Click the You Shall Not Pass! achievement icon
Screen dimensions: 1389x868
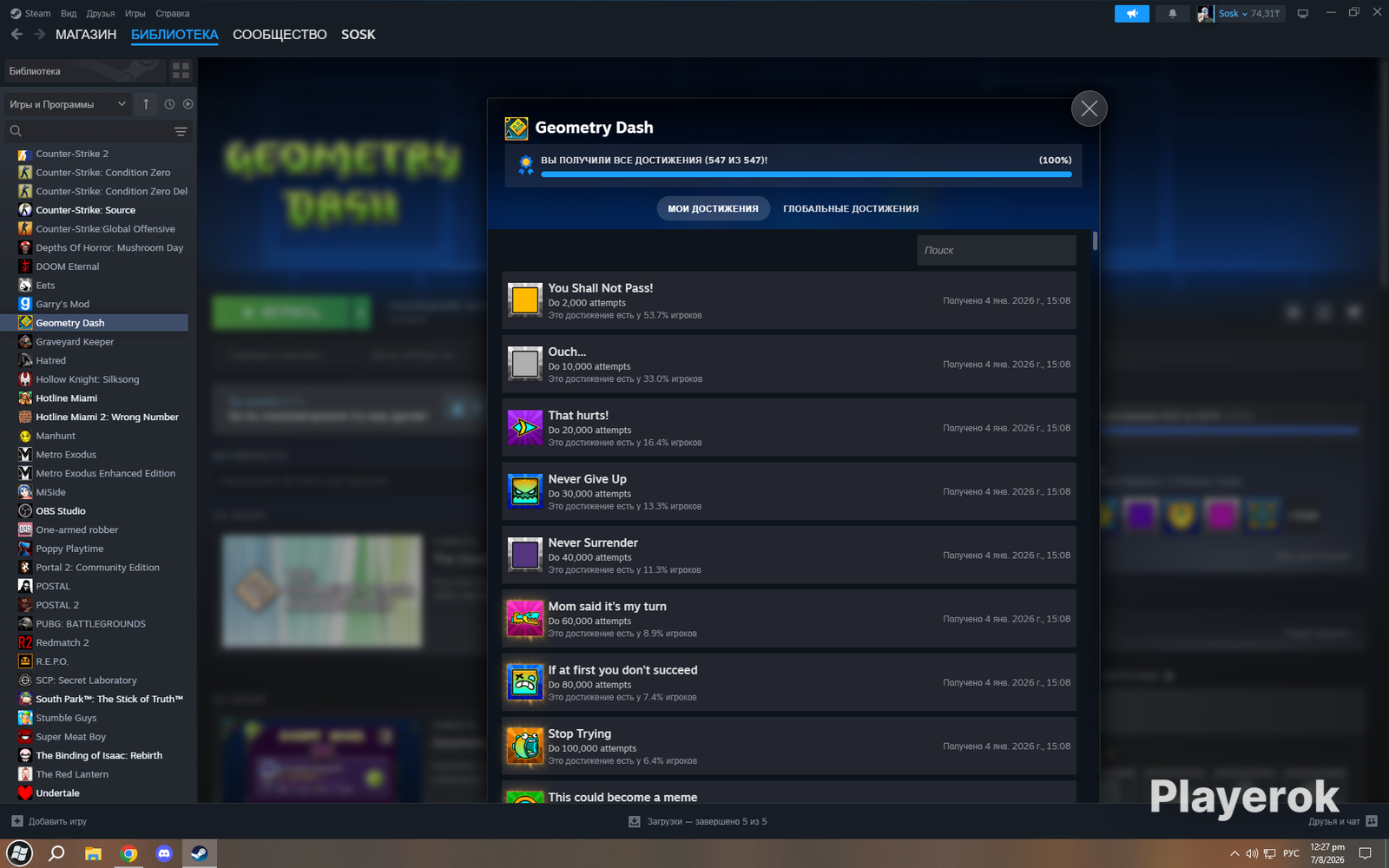click(x=525, y=300)
